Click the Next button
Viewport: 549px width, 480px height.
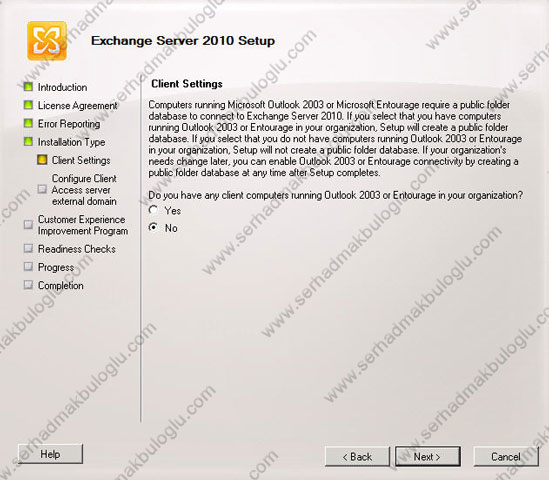click(428, 457)
